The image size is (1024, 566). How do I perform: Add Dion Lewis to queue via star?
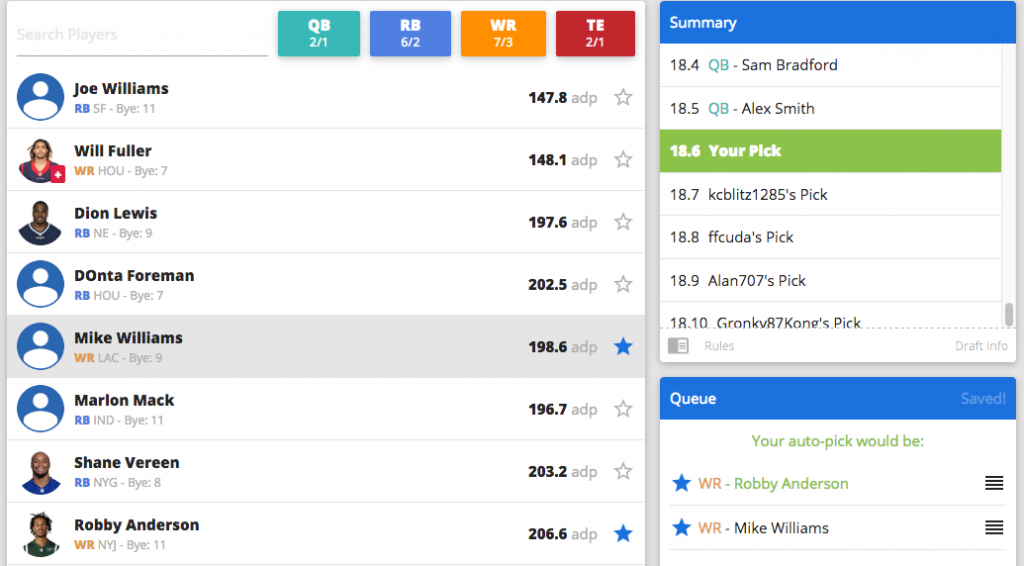pos(623,222)
